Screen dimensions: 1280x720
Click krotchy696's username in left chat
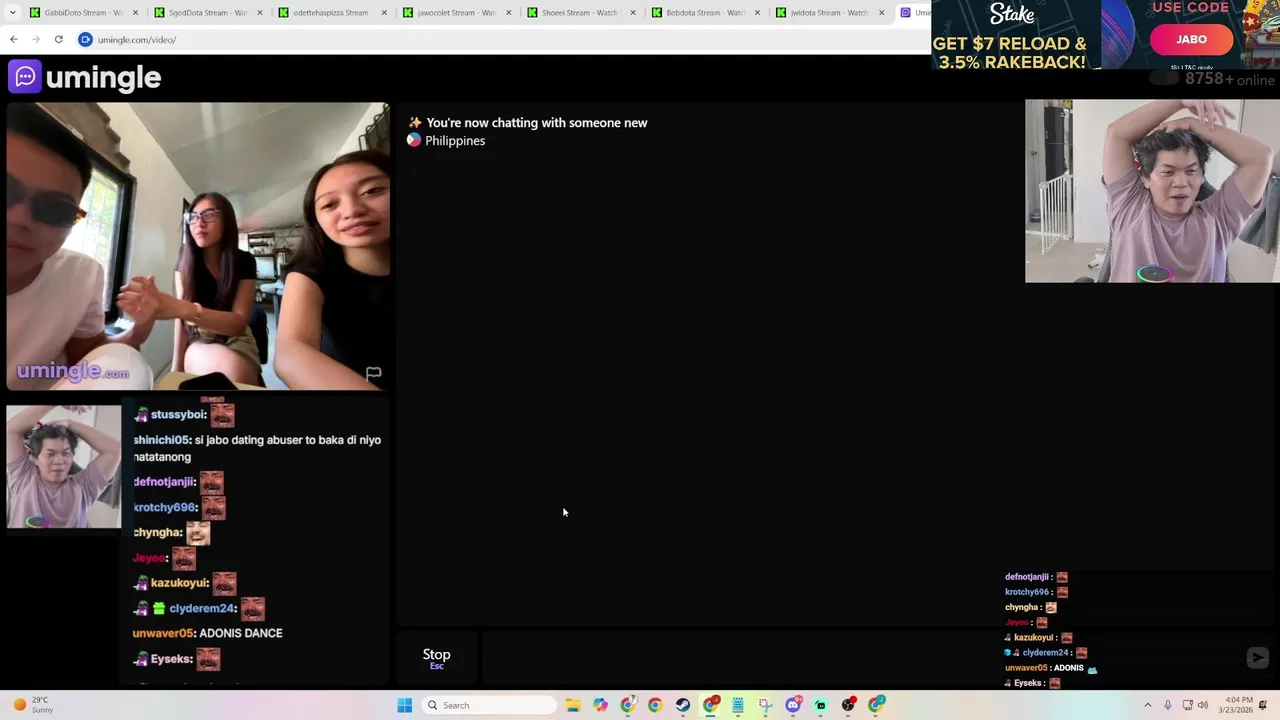165,507
